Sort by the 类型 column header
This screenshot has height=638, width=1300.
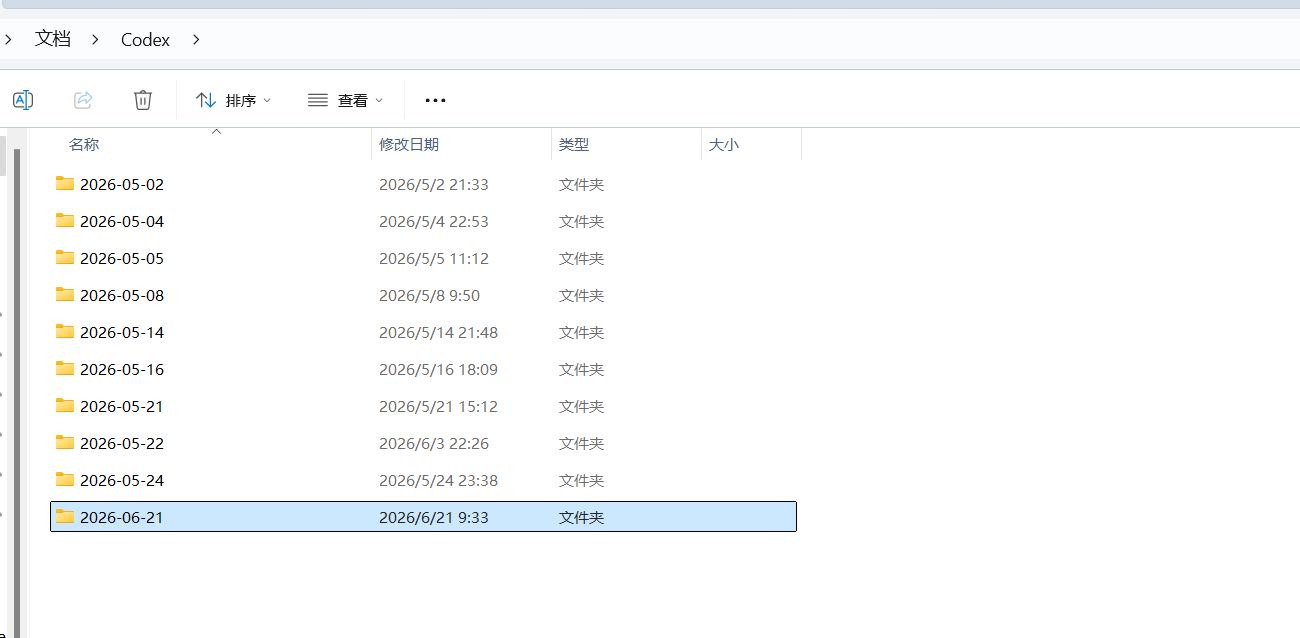[x=574, y=144]
